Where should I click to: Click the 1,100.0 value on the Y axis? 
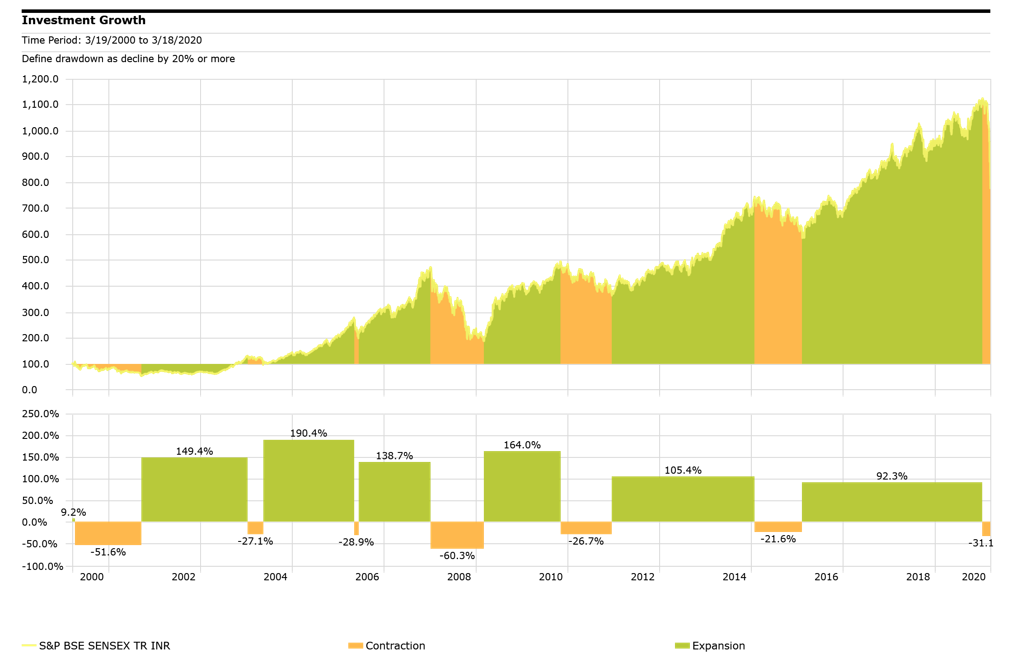41,105
